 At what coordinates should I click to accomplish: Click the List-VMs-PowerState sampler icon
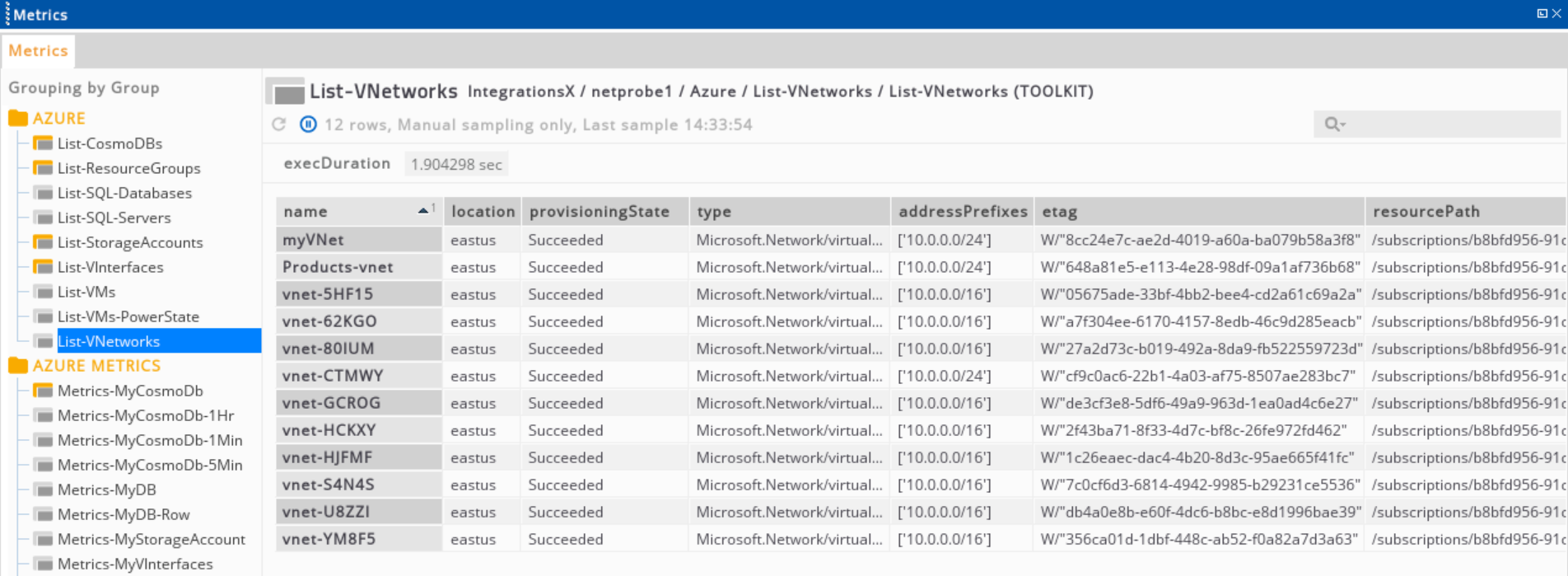[43, 316]
